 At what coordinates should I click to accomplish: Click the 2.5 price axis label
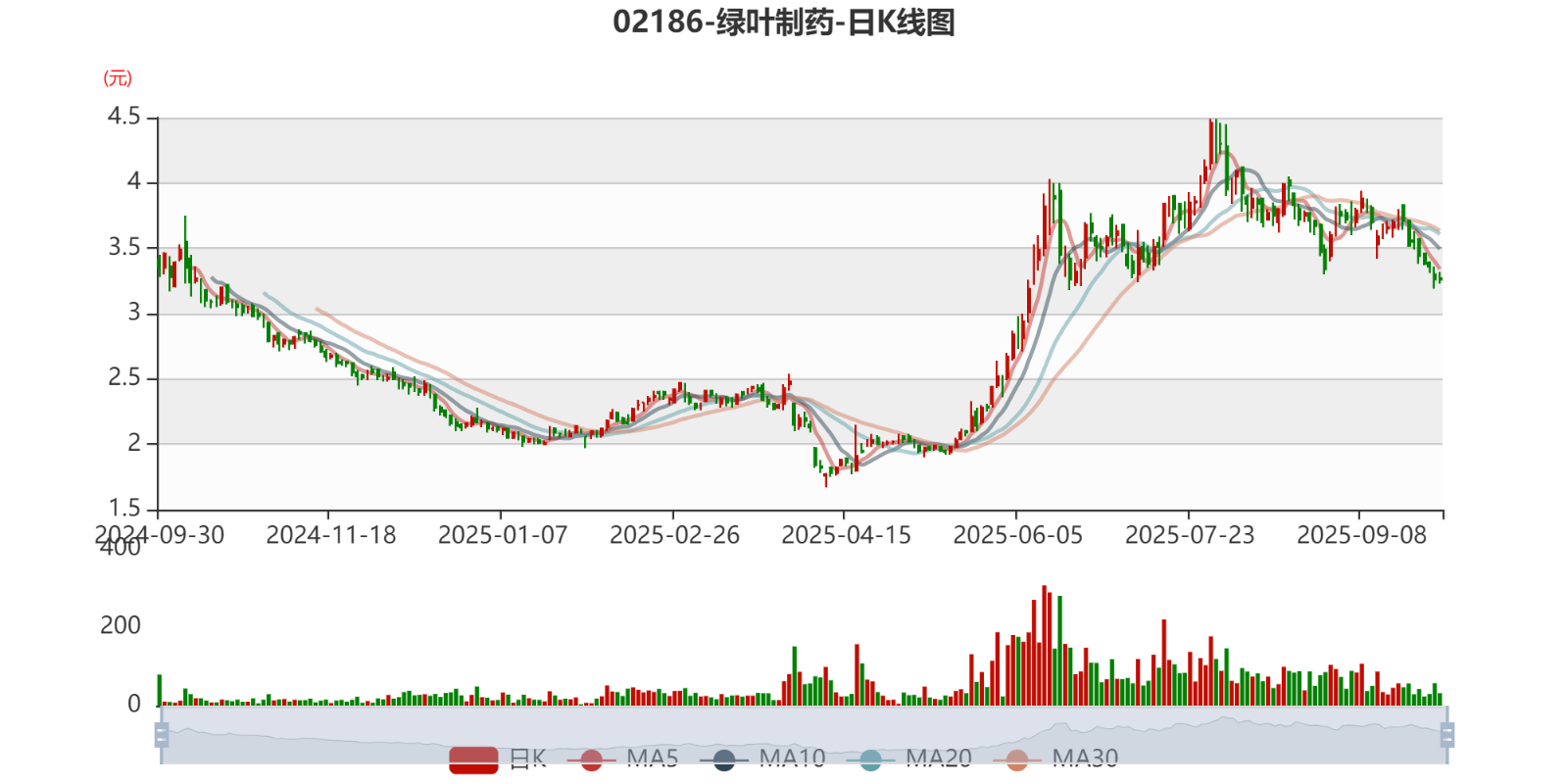(123, 377)
